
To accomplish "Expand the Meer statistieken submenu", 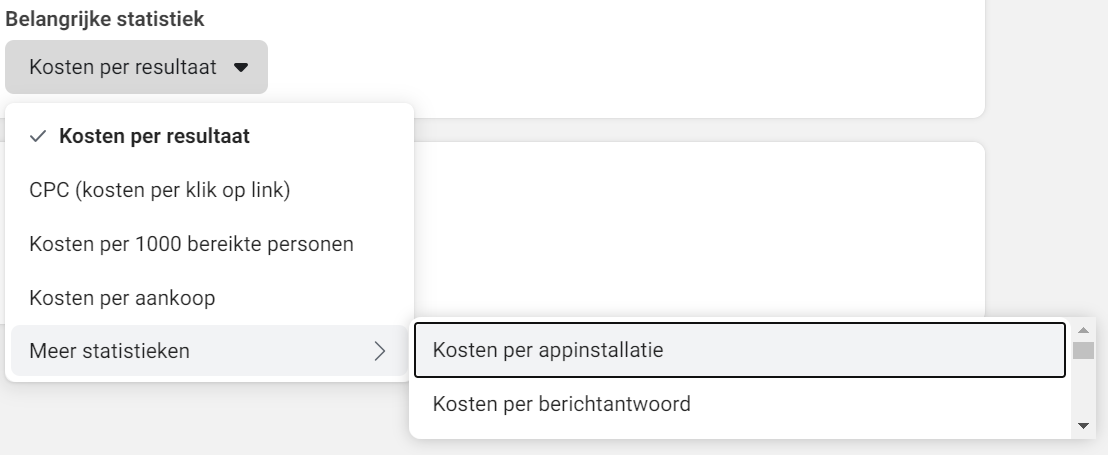I will [x=209, y=350].
